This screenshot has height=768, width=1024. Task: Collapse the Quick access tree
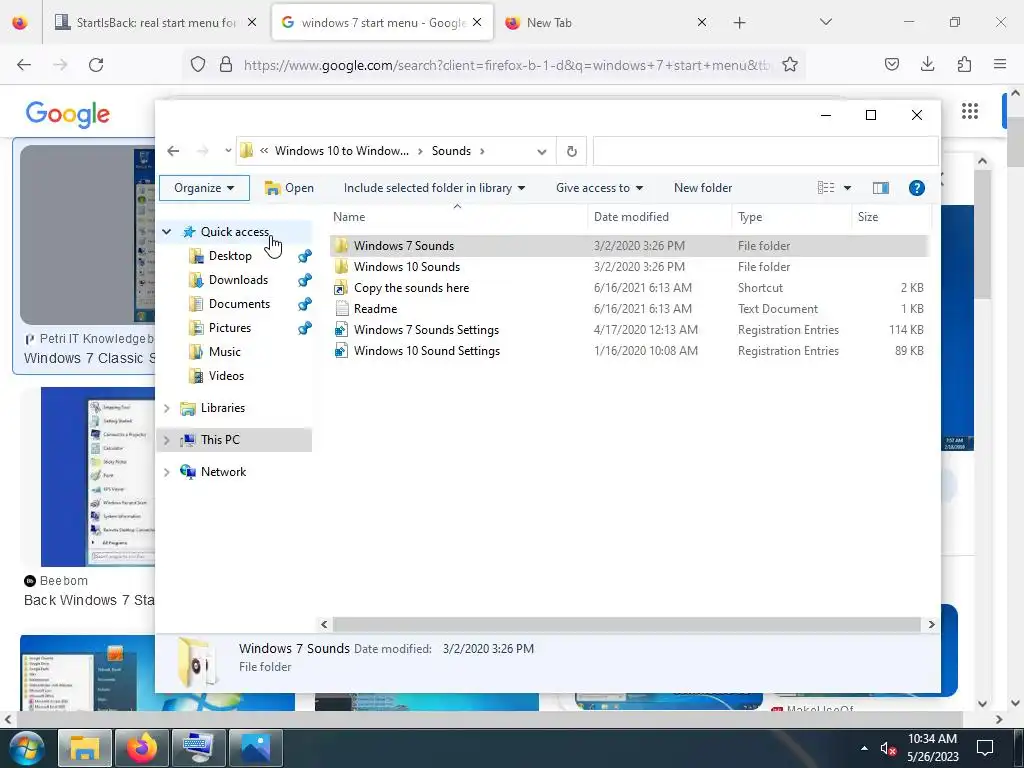tap(167, 232)
